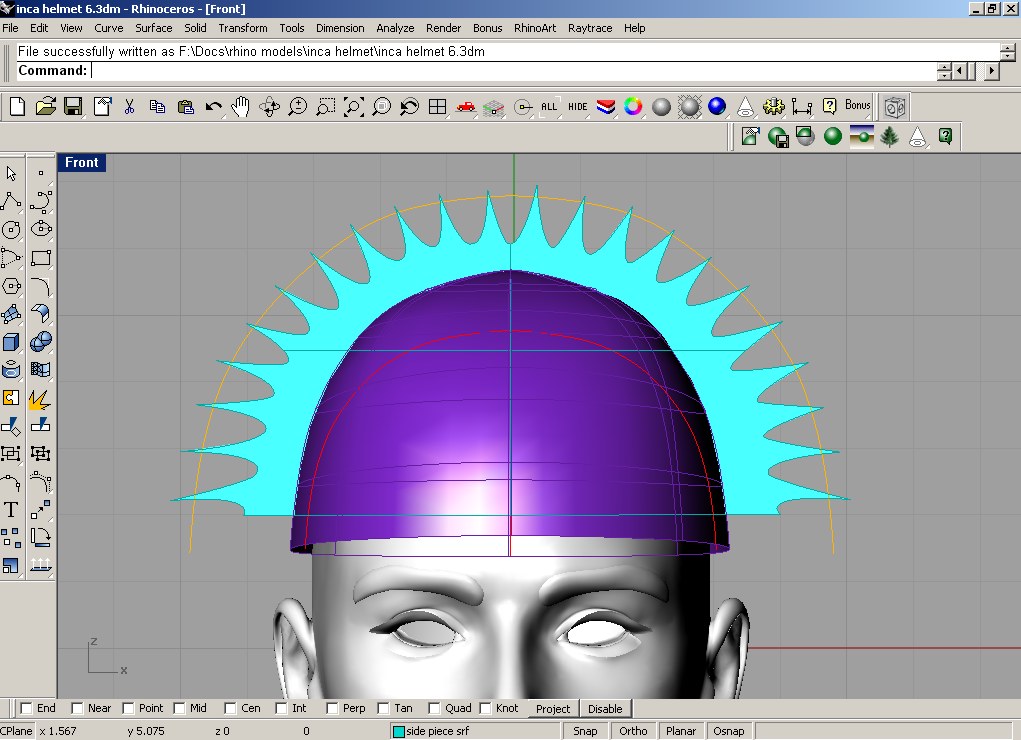Screen dimensions: 1021x740
Task: Check the Quad osnap checkbox
Action: point(435,709)
